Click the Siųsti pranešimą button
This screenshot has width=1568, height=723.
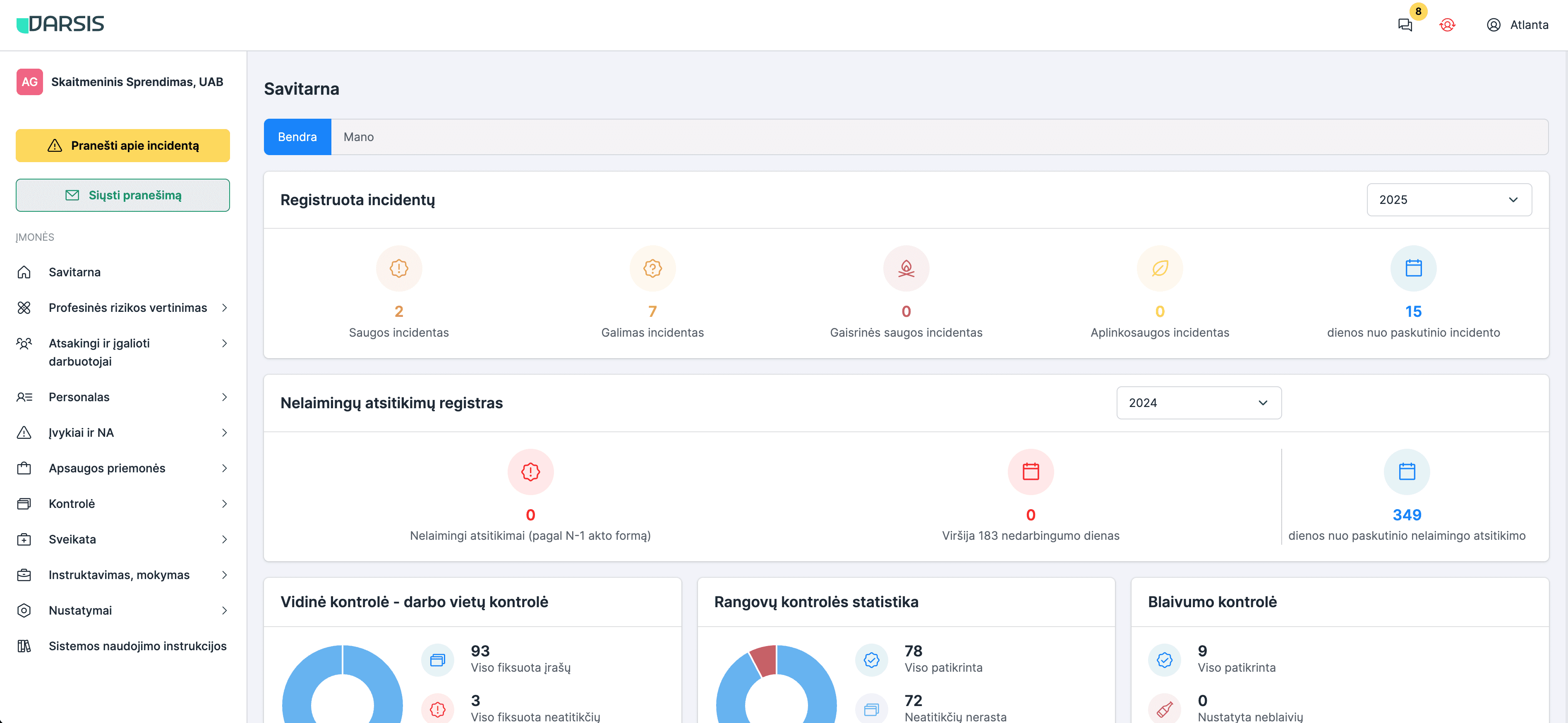(122, 195)
